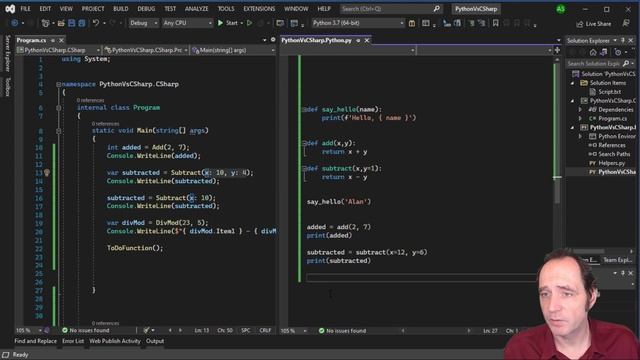The width and height of the screenshot is (640, 360).
Task: Click the split editor plus icon in Python pane
Action: point(557,50)
